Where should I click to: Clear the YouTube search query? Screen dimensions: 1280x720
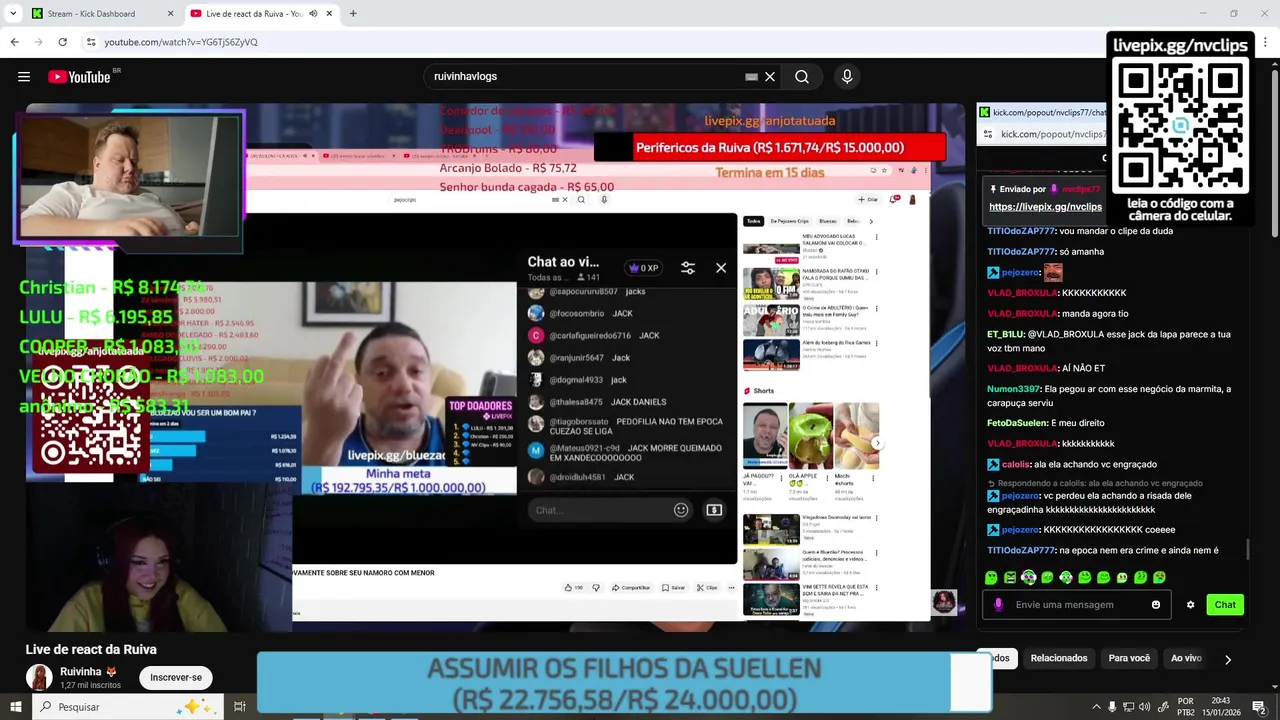(770, 77)
